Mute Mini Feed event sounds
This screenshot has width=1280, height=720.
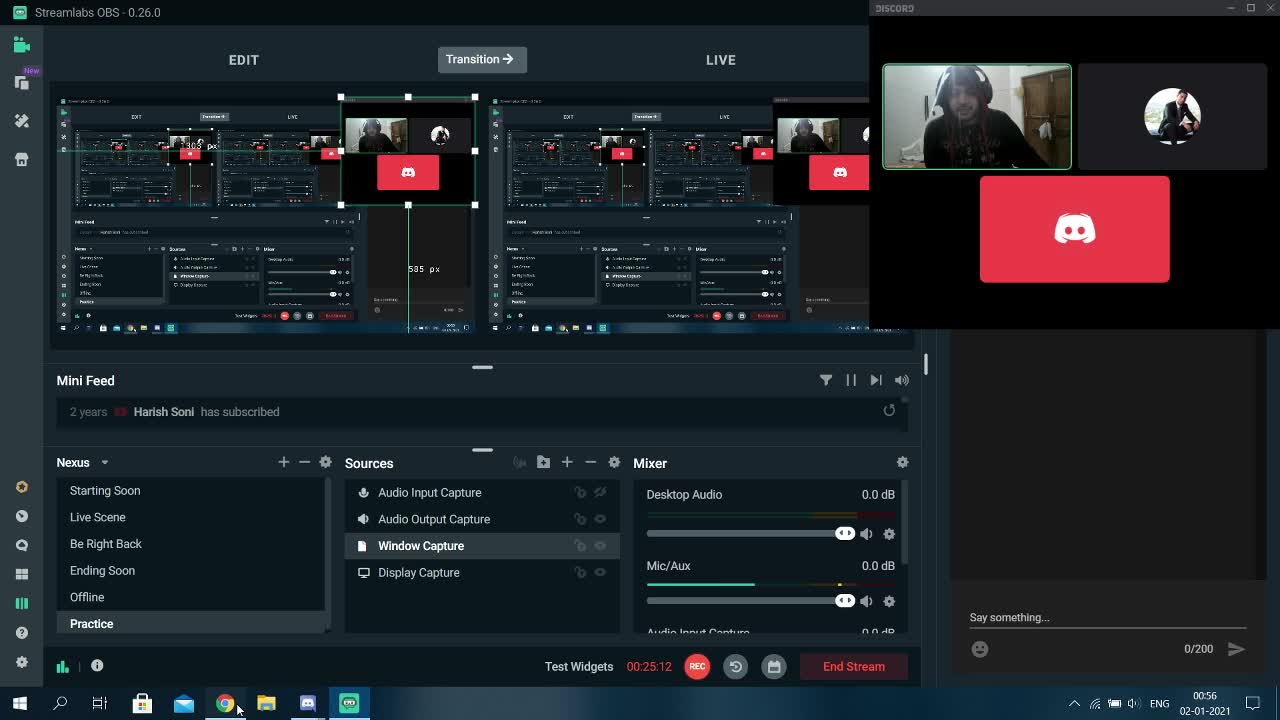pos(902,380)
